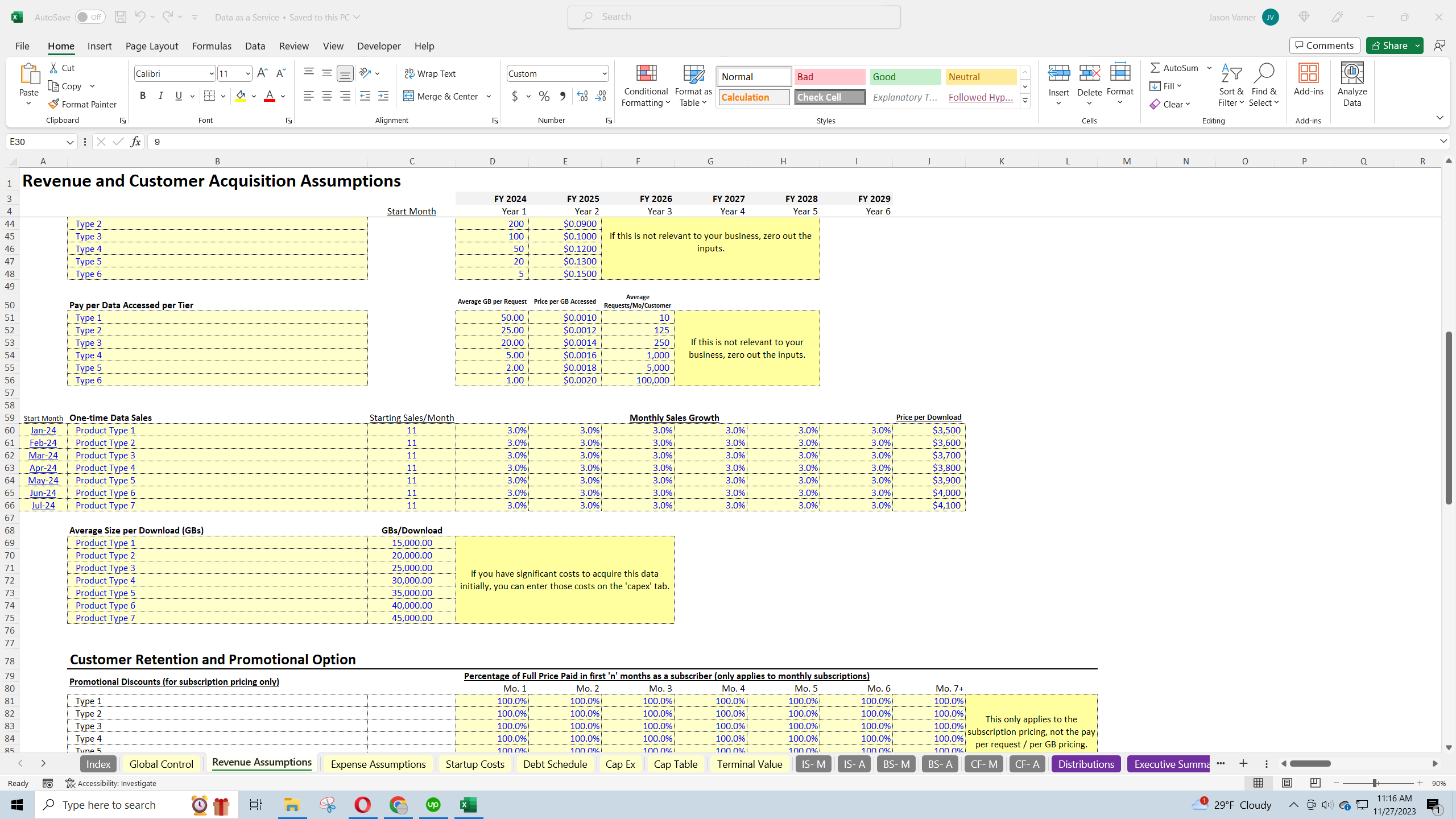Image resolution: width=1456 pixels, height=819 pixels.
Task: Expand the Fill Color dropdown arrow
Action: point(254,96)
